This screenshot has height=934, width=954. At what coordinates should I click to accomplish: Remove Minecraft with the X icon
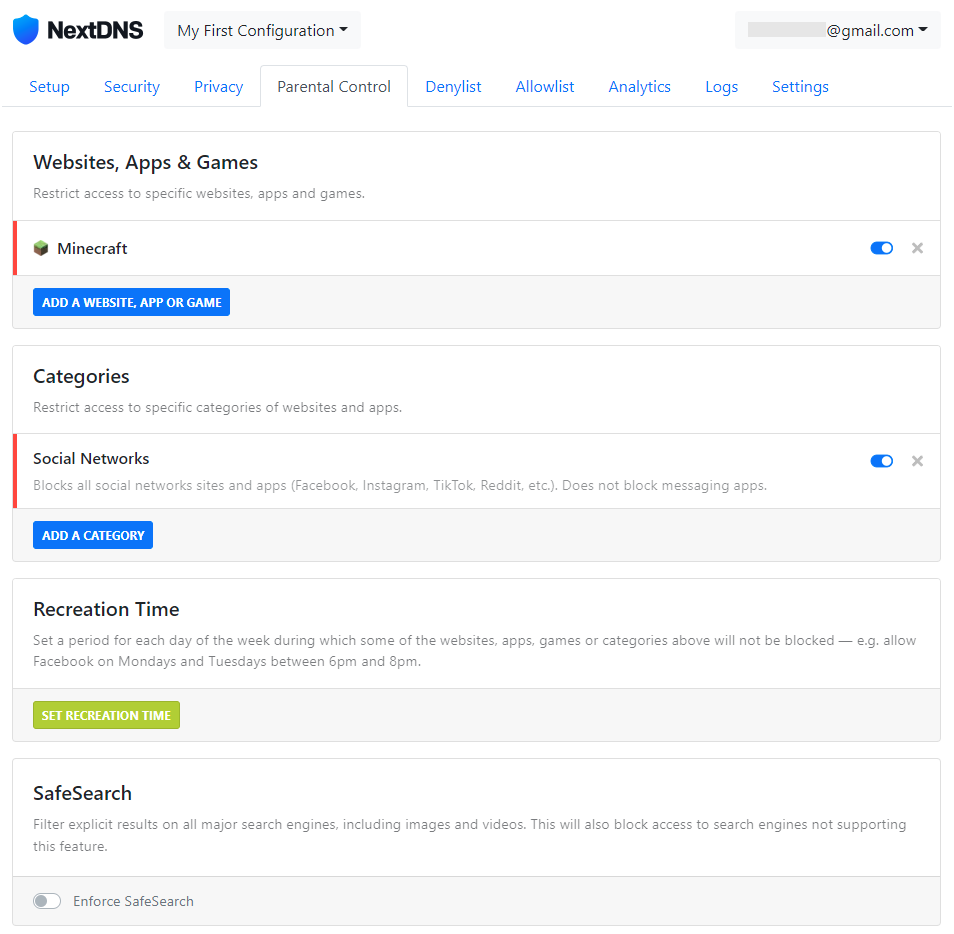pos(917,248)
